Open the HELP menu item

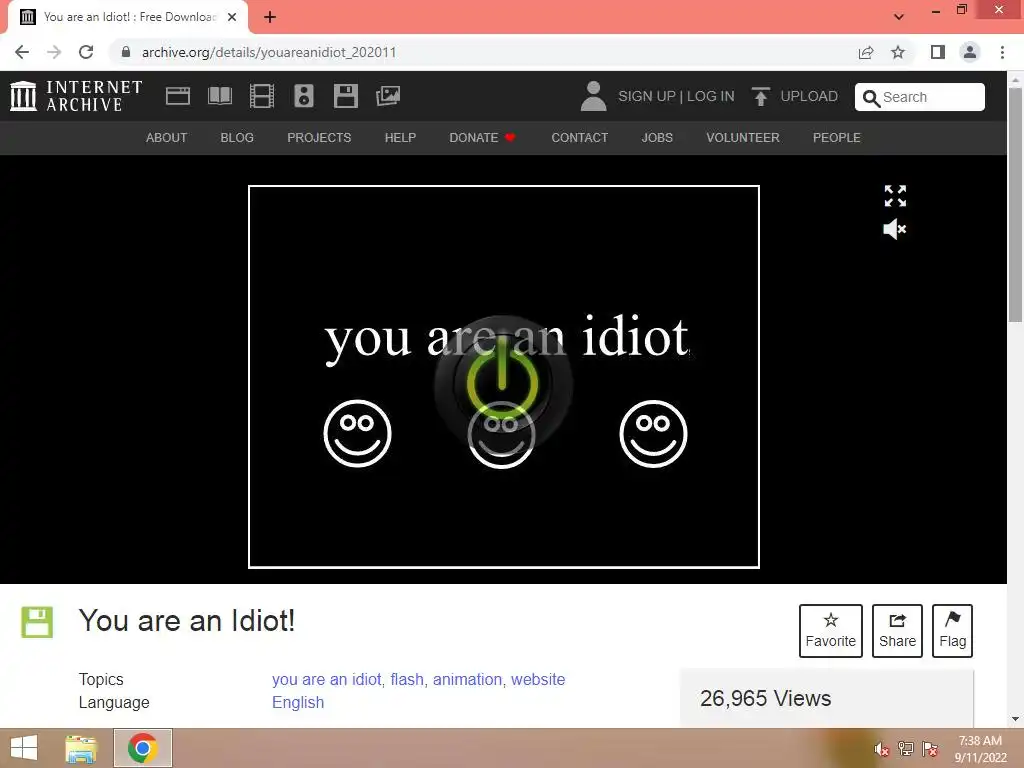(400, 138)
